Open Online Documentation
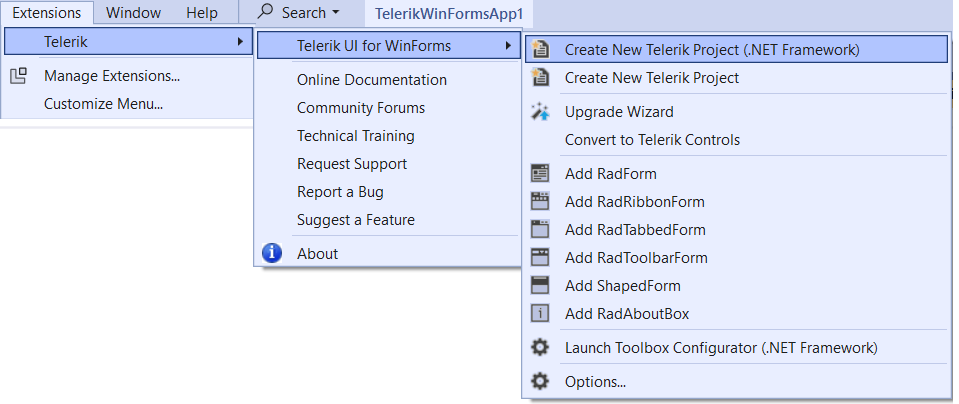 (x=388, y=79)
